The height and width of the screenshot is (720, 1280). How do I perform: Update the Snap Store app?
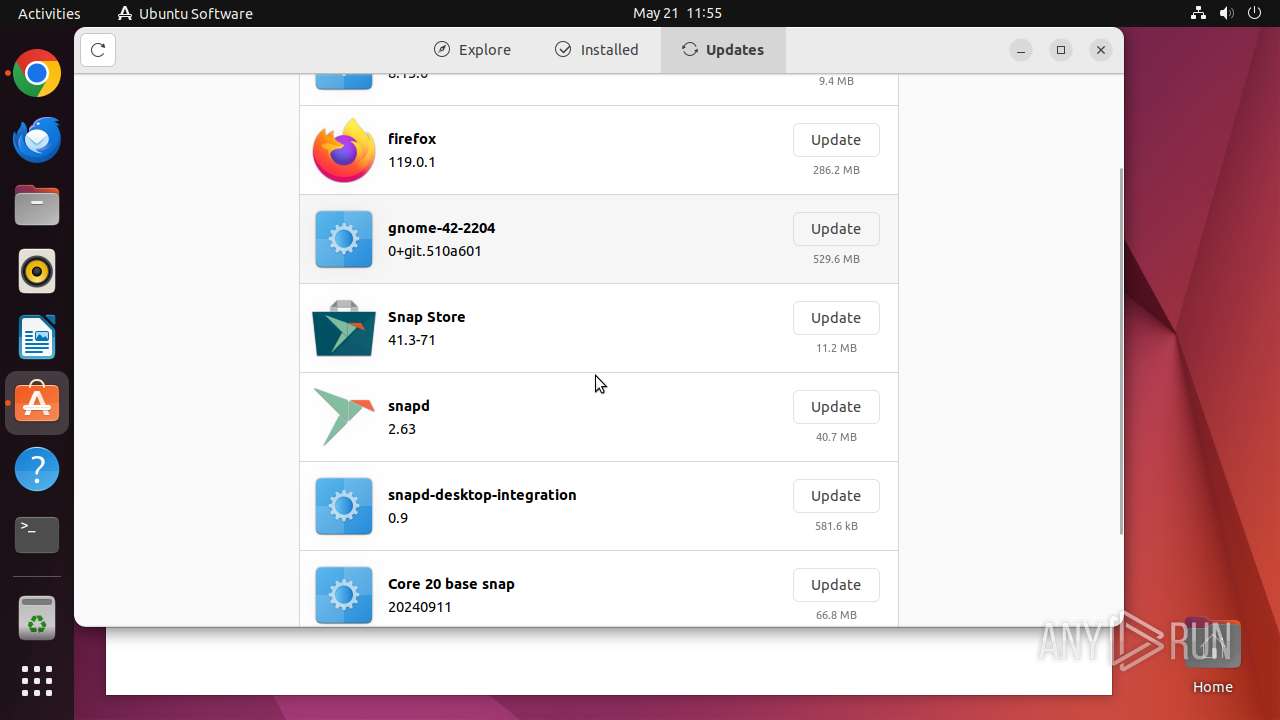click(x=836, y=318)
